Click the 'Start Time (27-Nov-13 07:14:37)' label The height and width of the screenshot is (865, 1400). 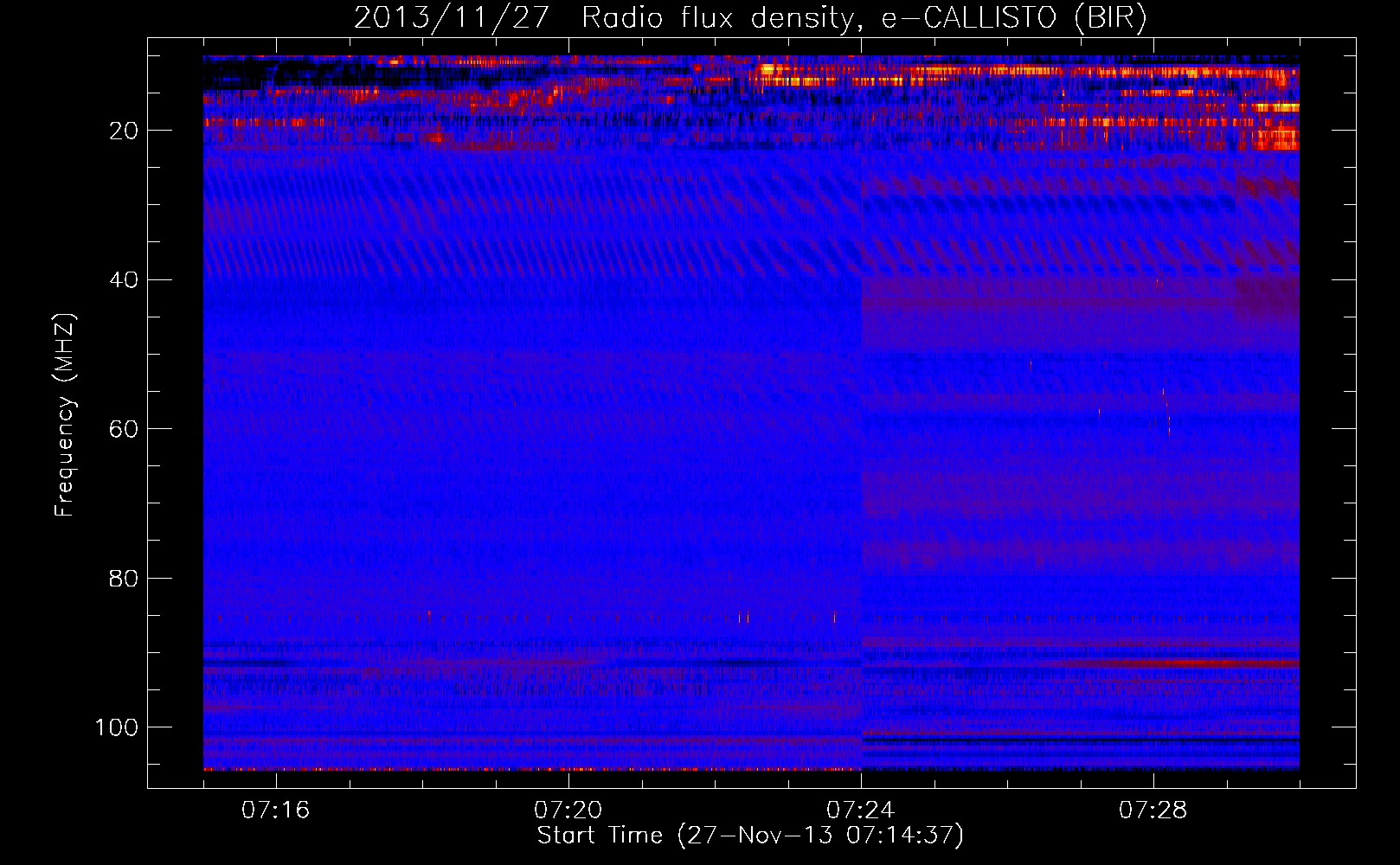click(750, 836)
